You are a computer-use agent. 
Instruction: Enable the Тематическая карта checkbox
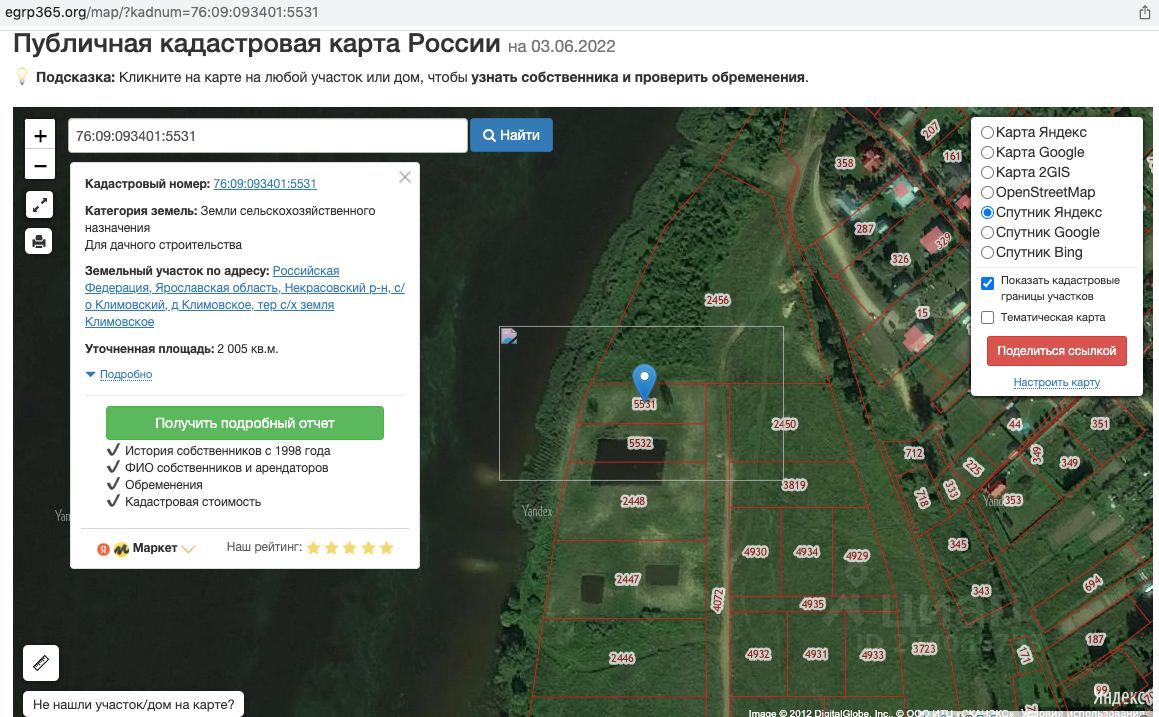(x=988, y=318)
